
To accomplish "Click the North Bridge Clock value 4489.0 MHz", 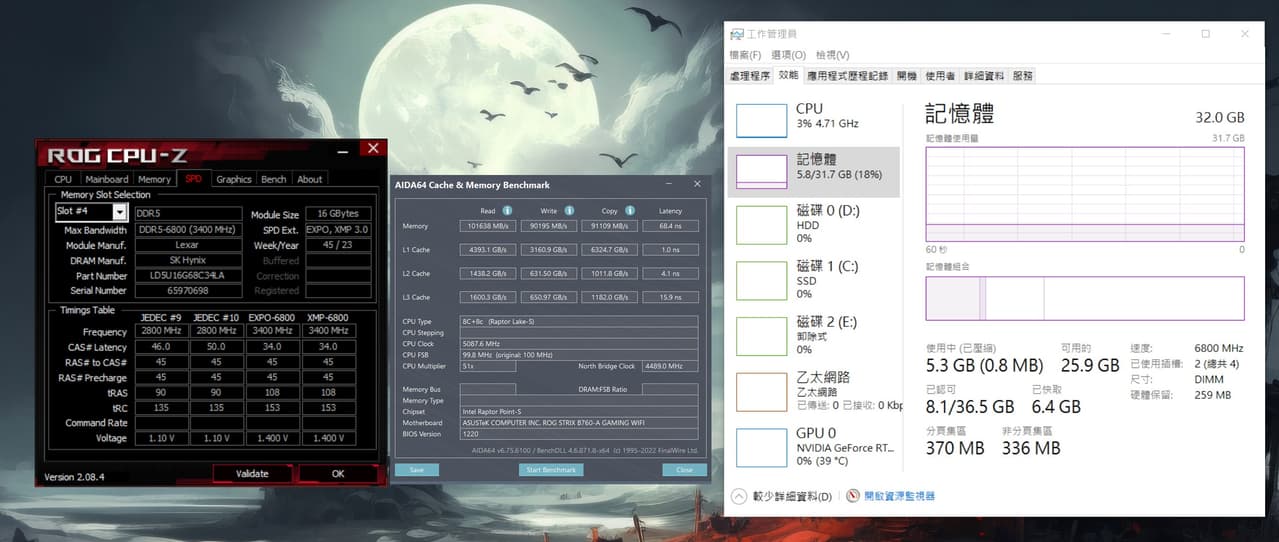I will click(670, 366).
